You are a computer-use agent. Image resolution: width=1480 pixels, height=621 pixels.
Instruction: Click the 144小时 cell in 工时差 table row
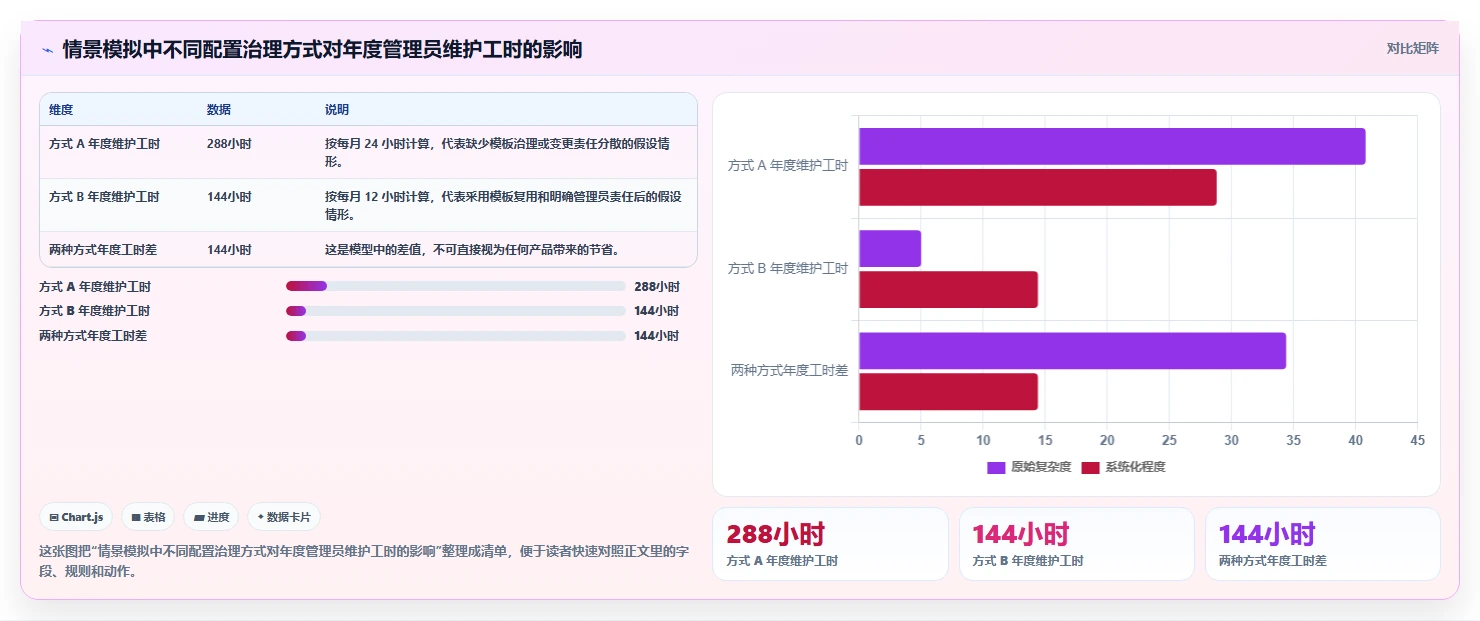point(229,249)
